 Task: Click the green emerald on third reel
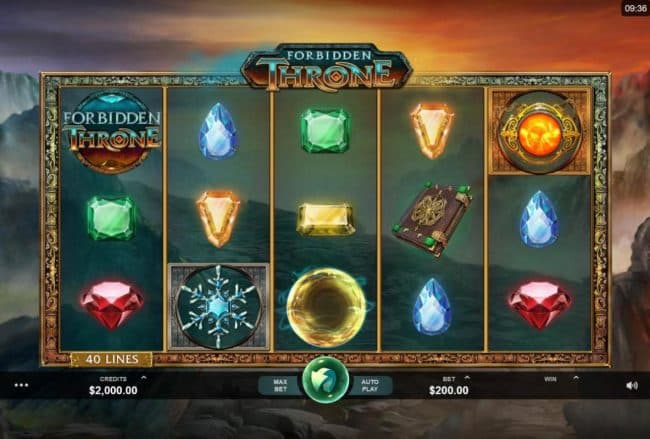[x=325, y=131]
